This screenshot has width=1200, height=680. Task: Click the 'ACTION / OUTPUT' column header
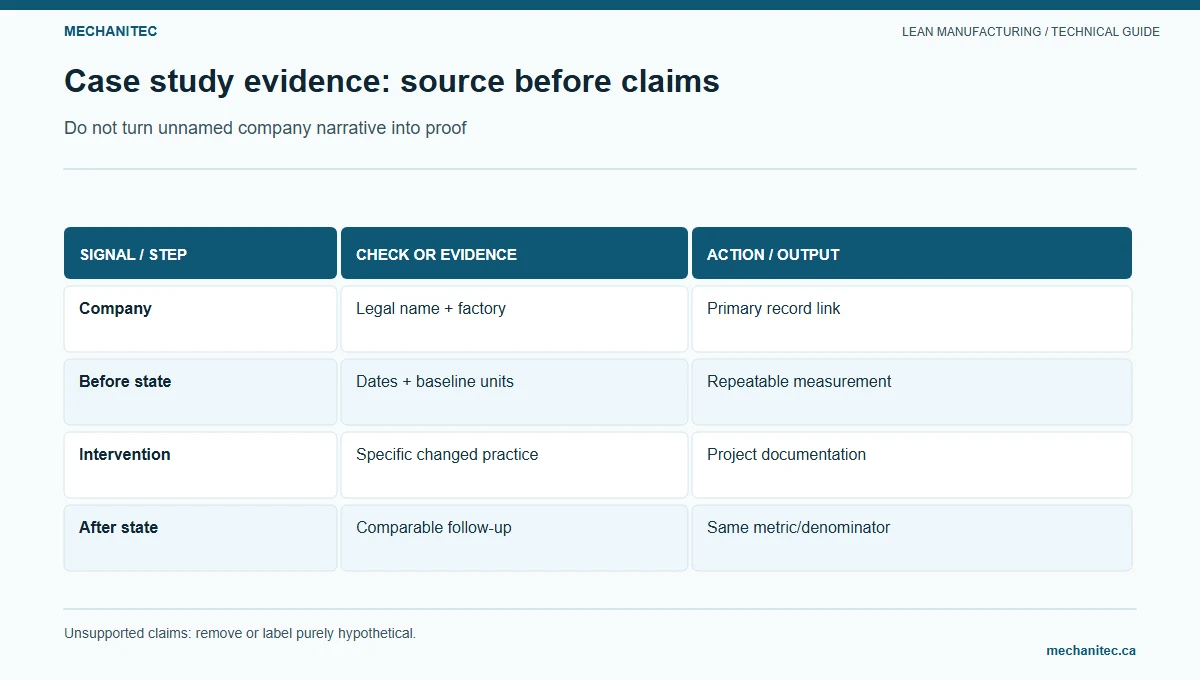[912, 253]
